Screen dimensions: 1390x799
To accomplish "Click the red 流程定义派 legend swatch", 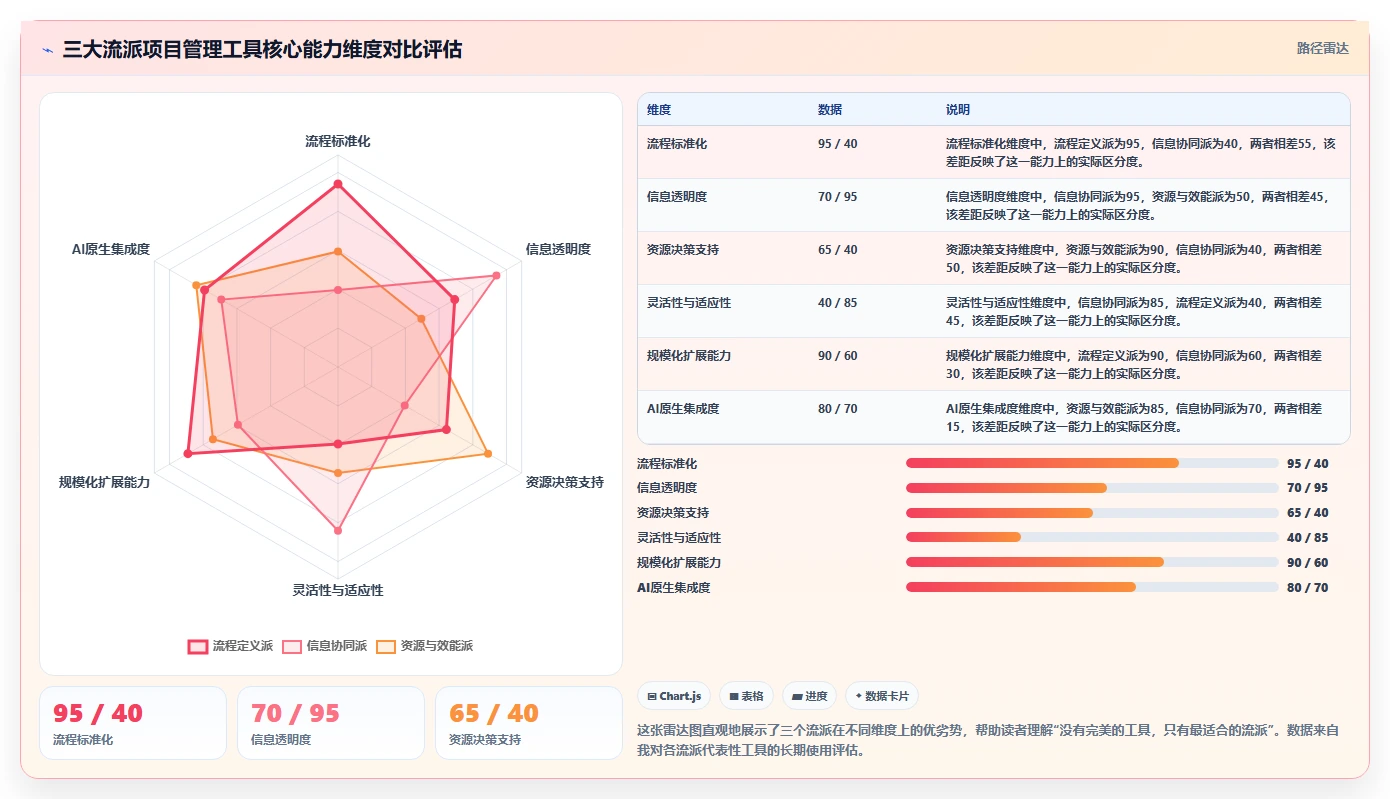I will pyautogui.click(x=198, y=646).
